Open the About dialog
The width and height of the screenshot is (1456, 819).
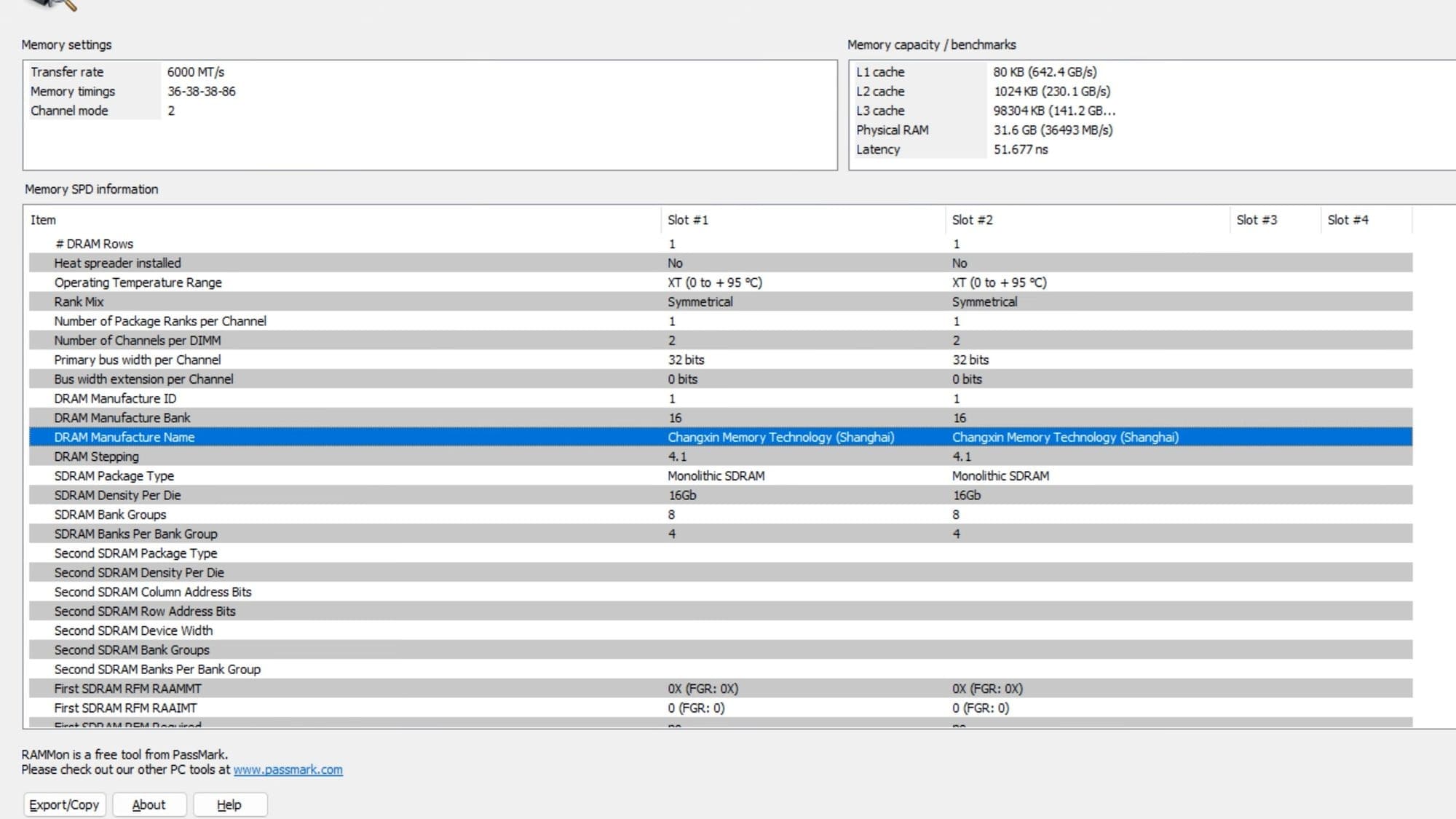point(149,804)
